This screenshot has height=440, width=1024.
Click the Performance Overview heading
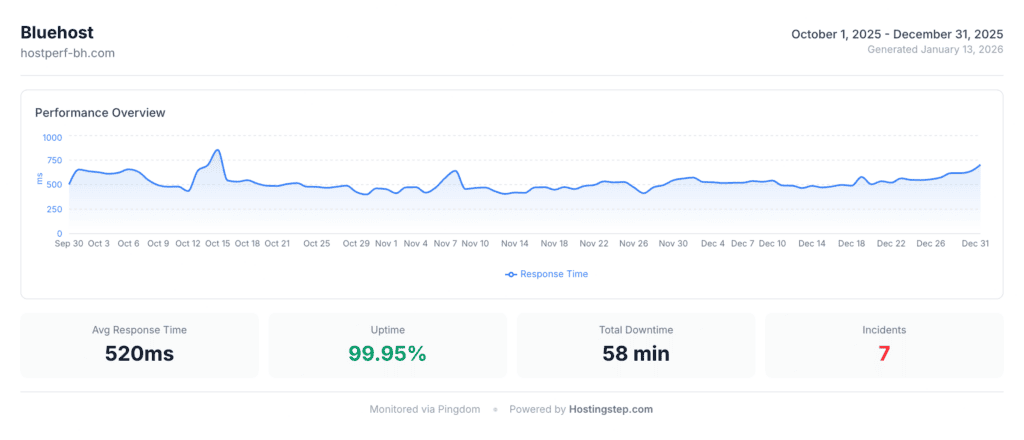tap(100, 113)
